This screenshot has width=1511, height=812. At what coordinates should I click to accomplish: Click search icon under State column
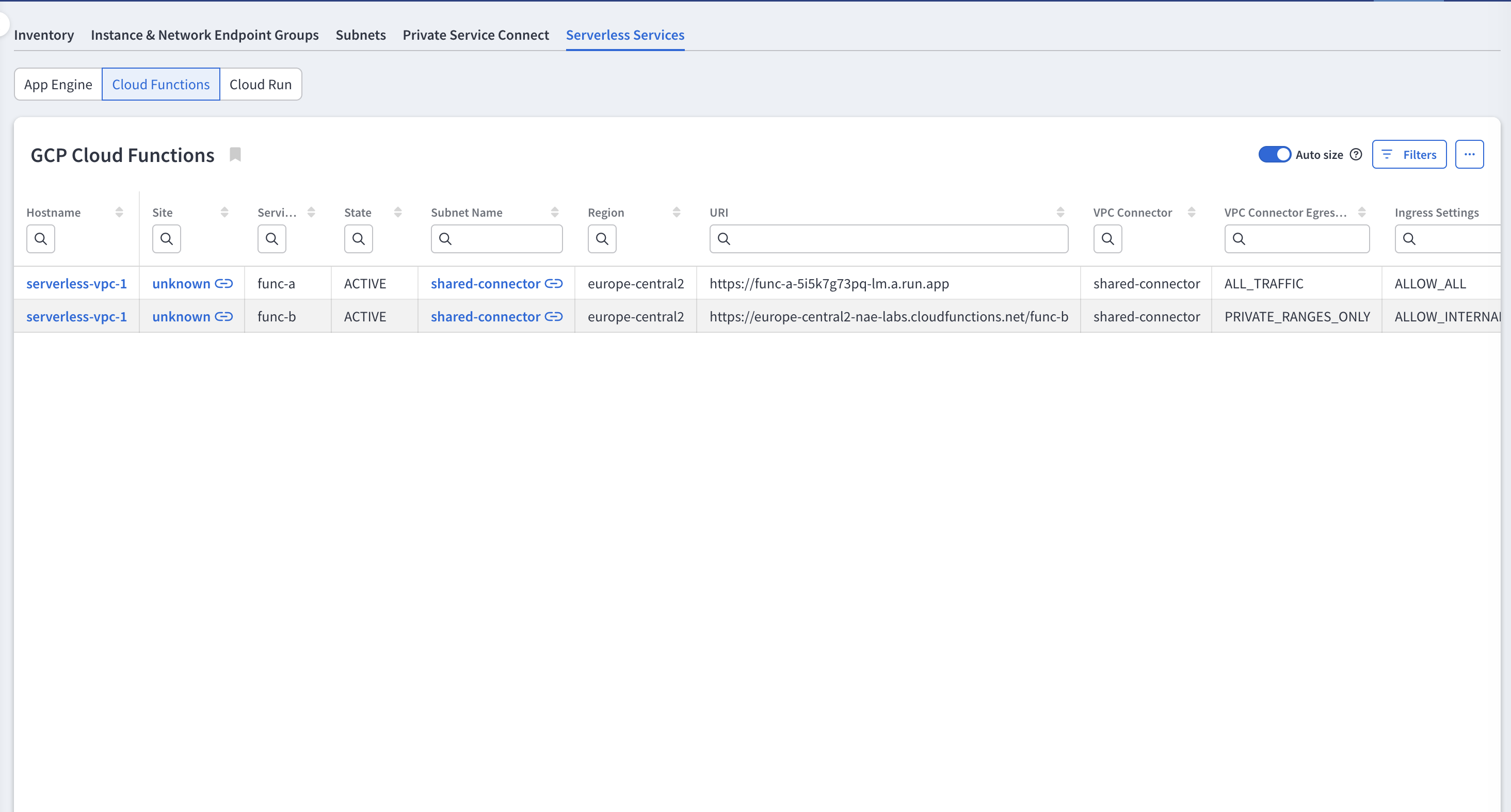[x=358, y=239]
